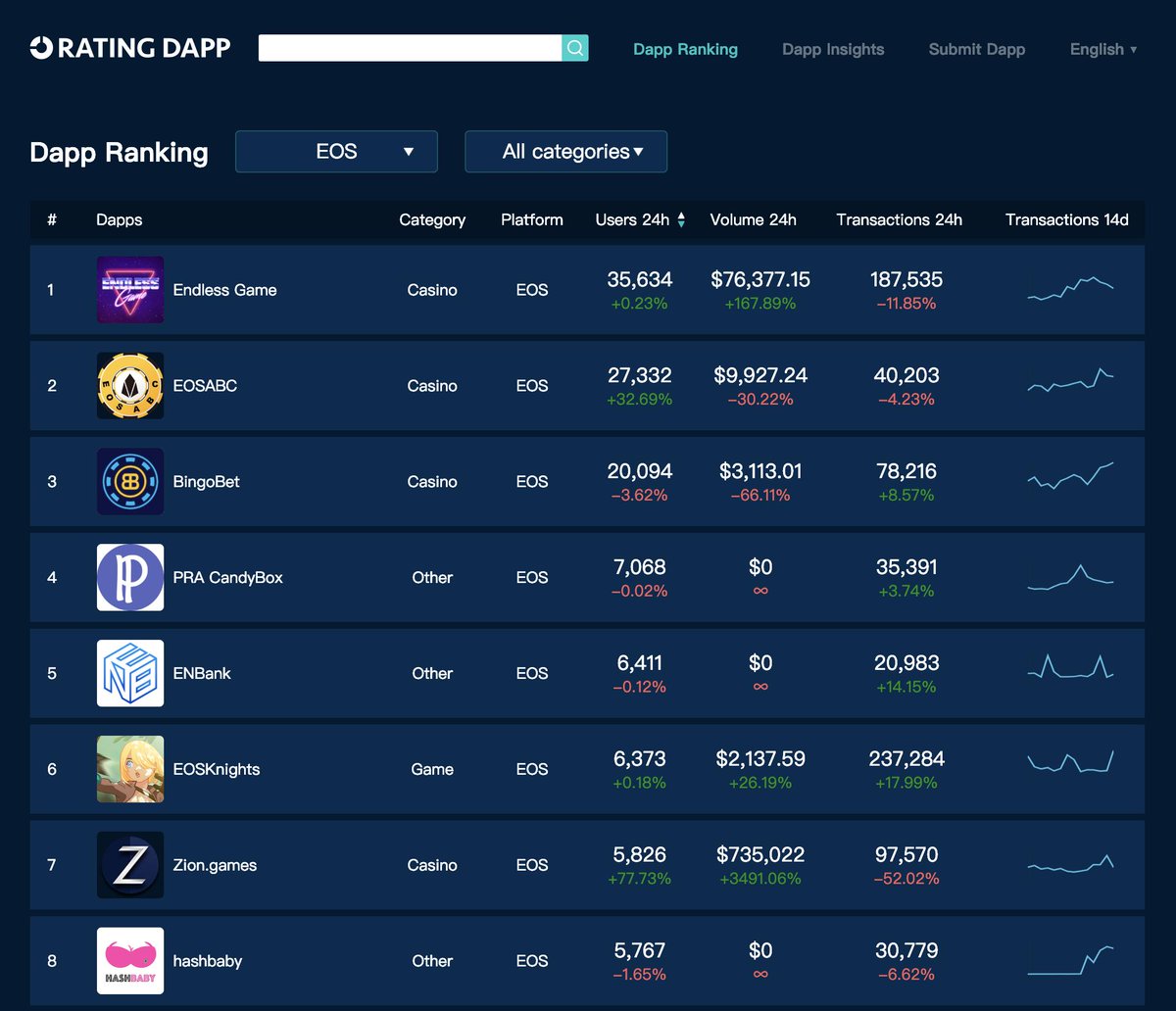Click the $76,377.15 volume value

click(760, 279)
